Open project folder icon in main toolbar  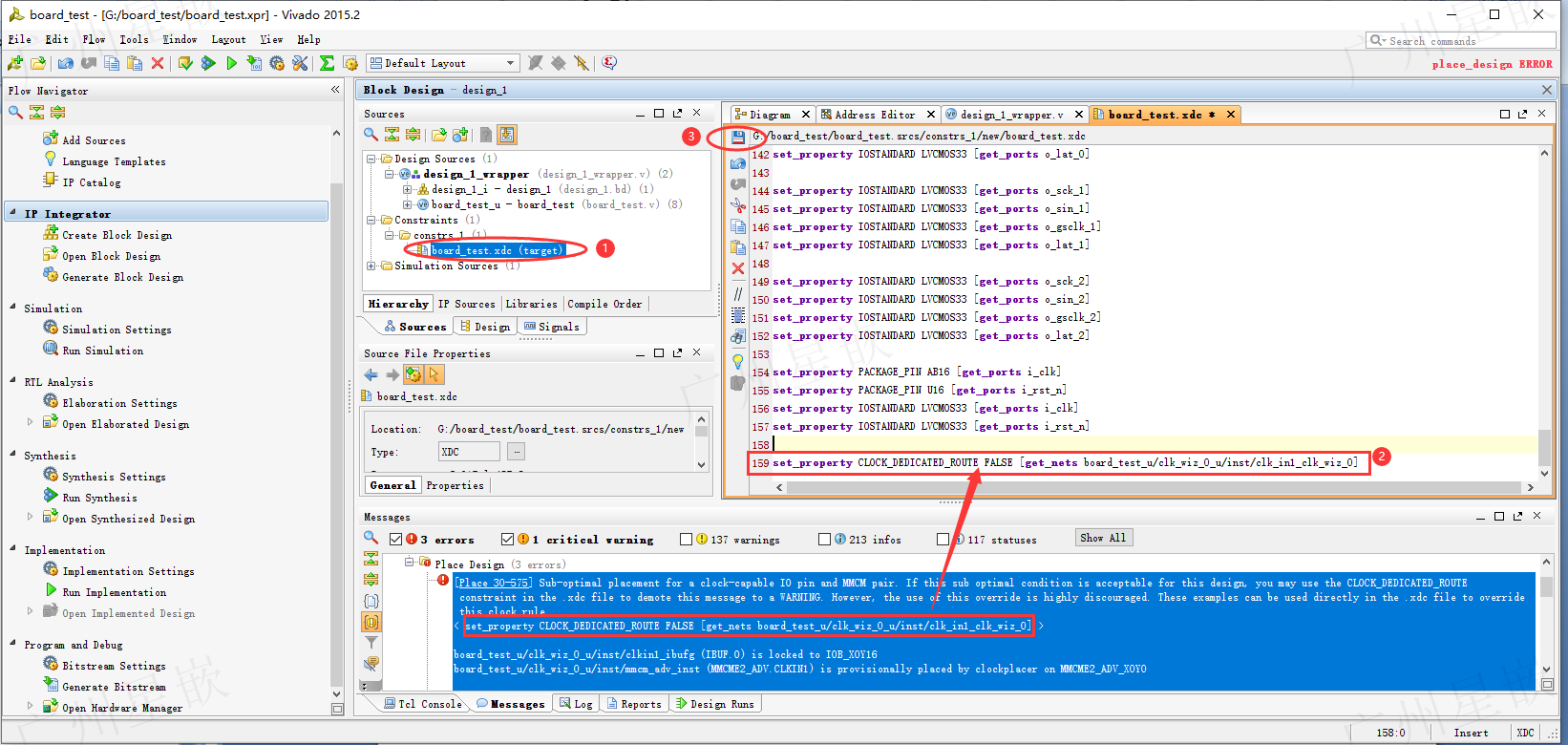38,63
